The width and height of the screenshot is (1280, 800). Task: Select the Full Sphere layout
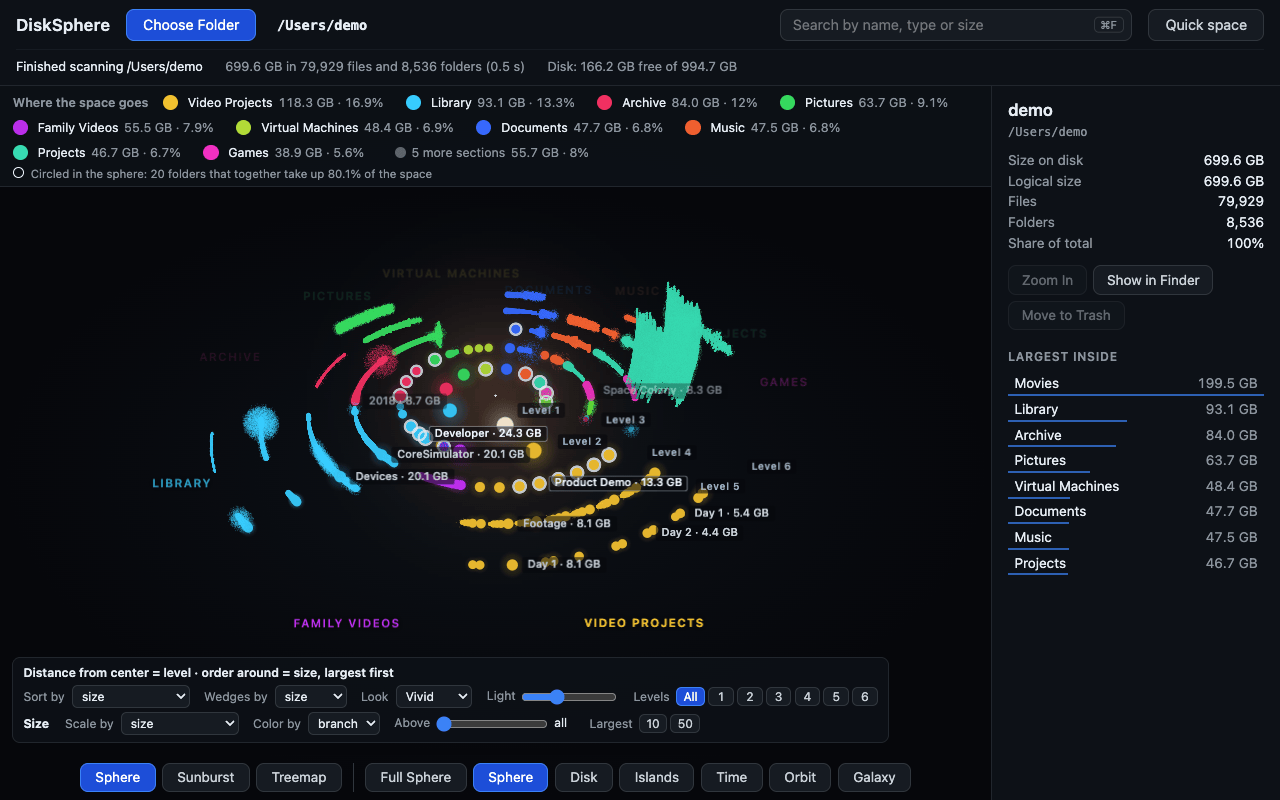[x=416, y=777]
